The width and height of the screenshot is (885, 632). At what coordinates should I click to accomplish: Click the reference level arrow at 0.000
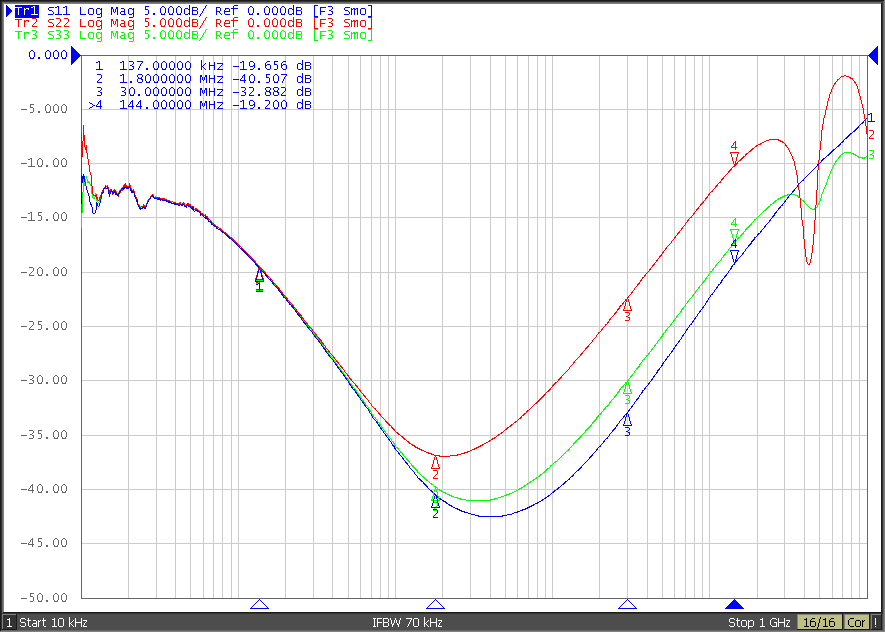[76, 55]
